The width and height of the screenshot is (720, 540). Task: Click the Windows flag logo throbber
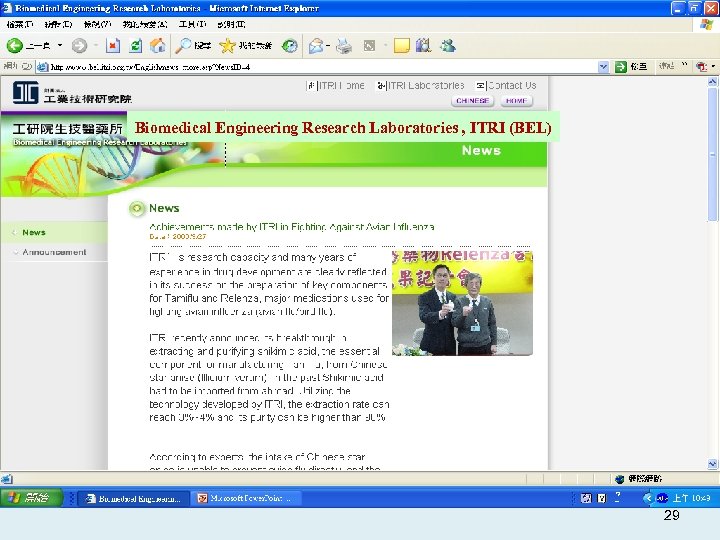coord(707,25)
